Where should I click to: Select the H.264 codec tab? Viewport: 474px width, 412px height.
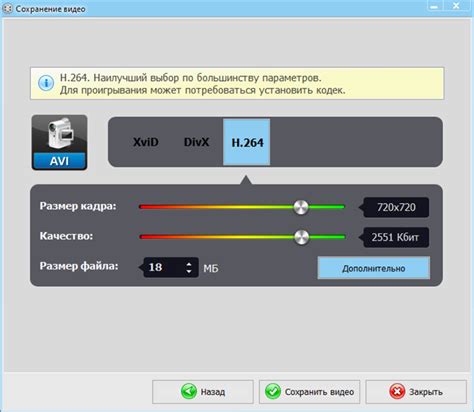tap(247, 142)
